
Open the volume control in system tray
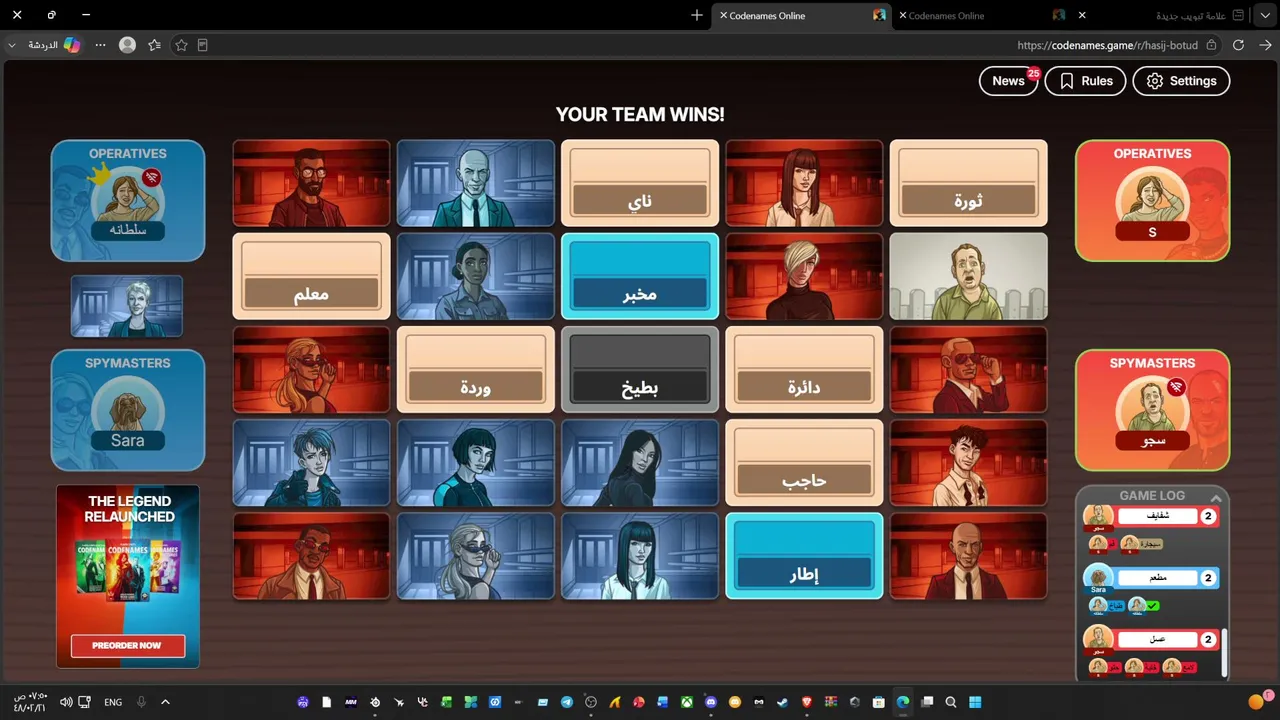tap(66, 702)
